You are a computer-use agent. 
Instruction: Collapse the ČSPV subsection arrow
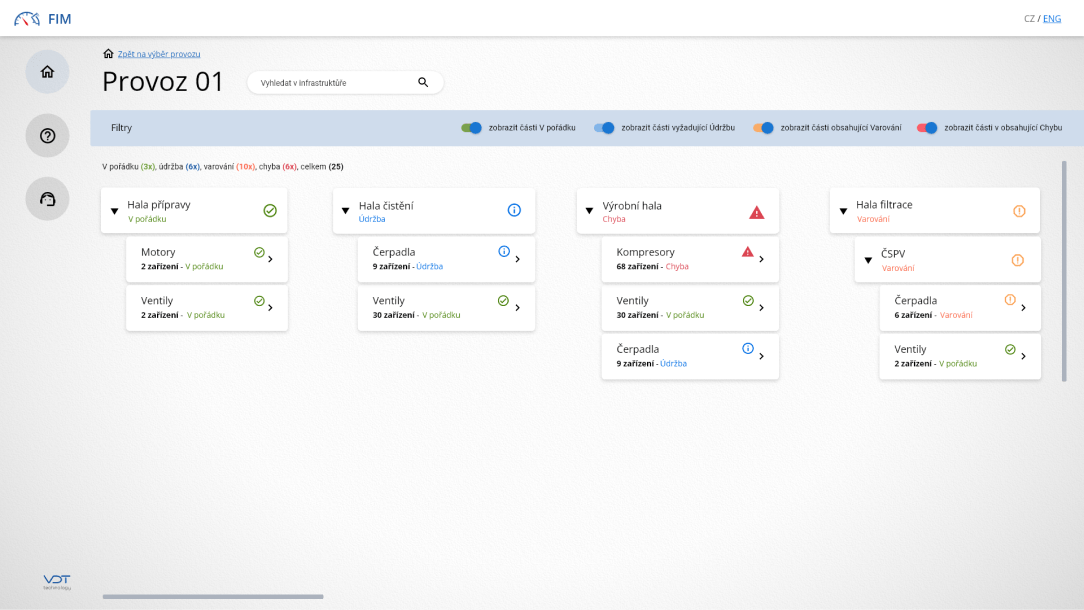click(869, 260)
